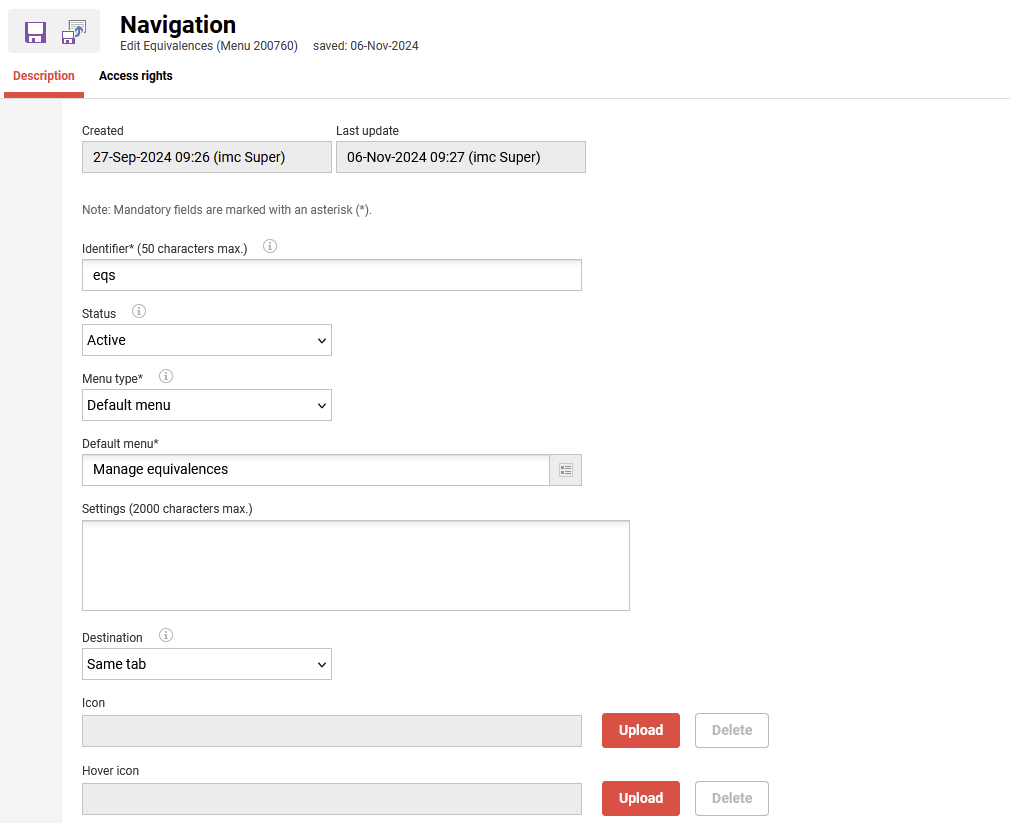Expand the Menu type dropdown
1010x823 pixels.
tap(206, 405)
